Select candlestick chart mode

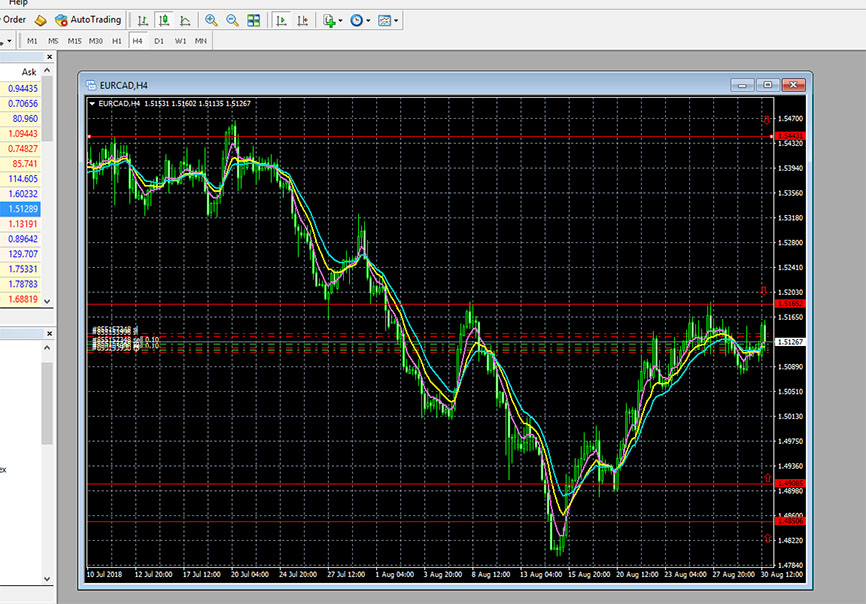tap(164, 19)
